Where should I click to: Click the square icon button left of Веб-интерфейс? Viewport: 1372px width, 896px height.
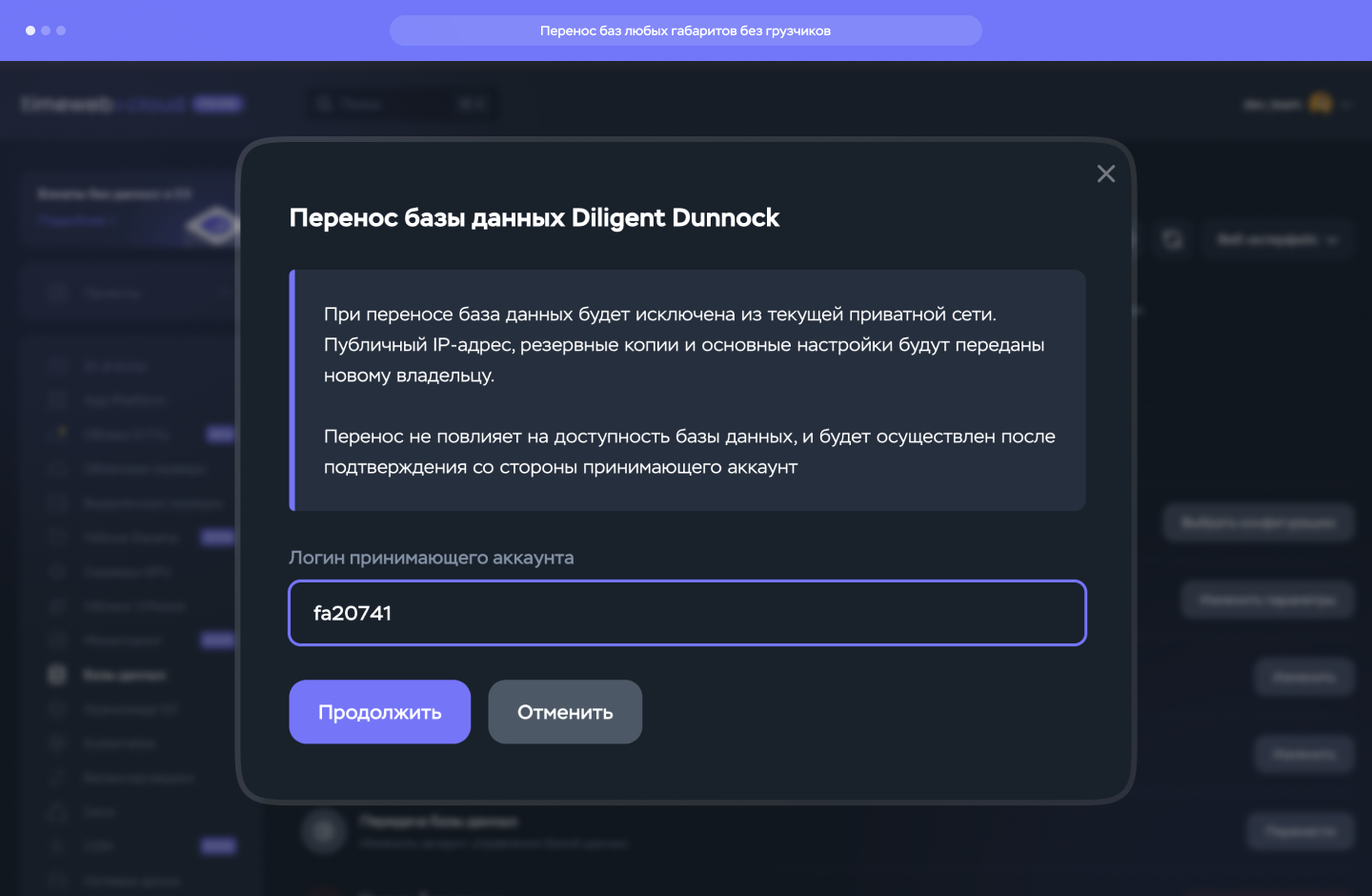1172,239
